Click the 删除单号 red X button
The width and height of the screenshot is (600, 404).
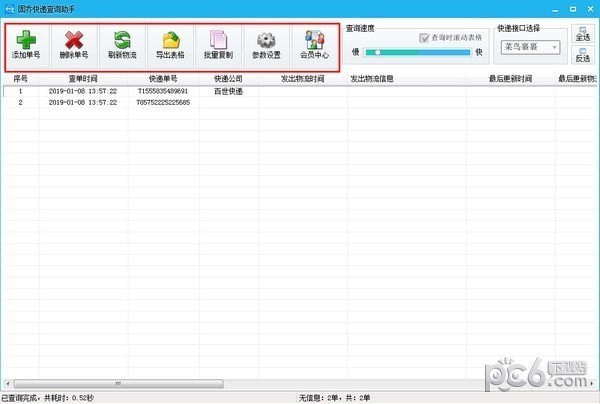74,46
